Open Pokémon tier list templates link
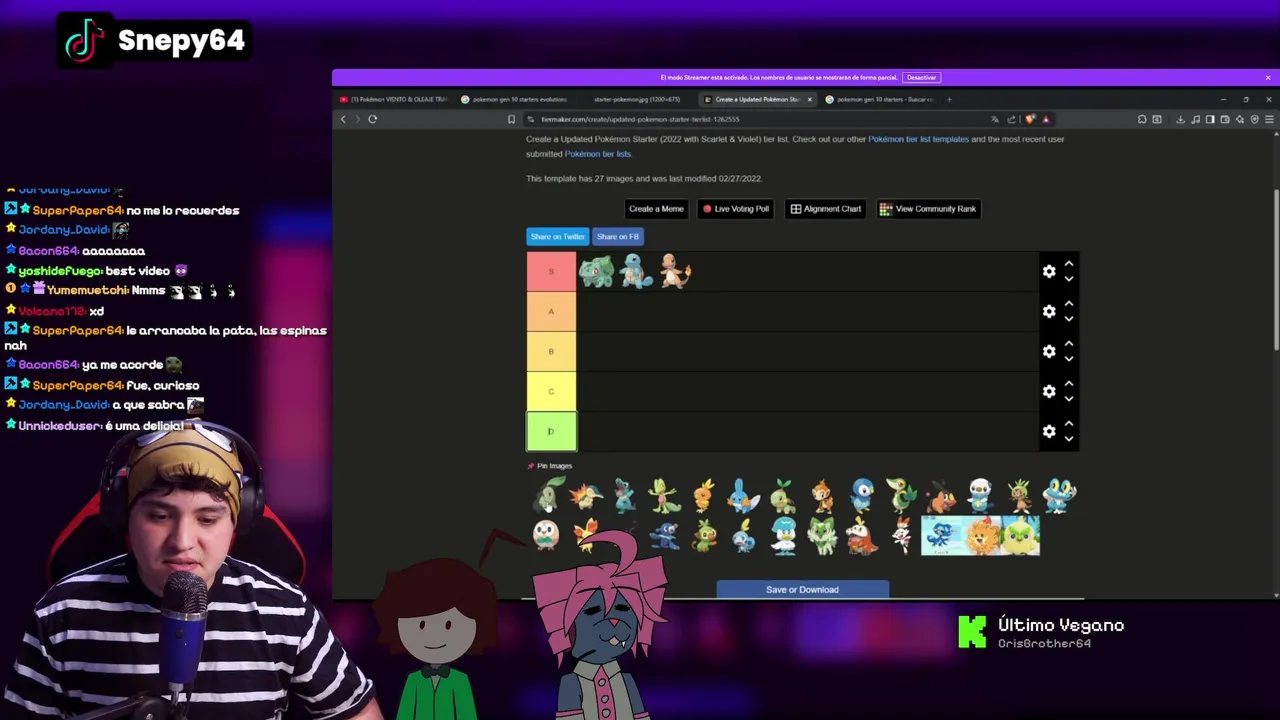 pos(918,139)
